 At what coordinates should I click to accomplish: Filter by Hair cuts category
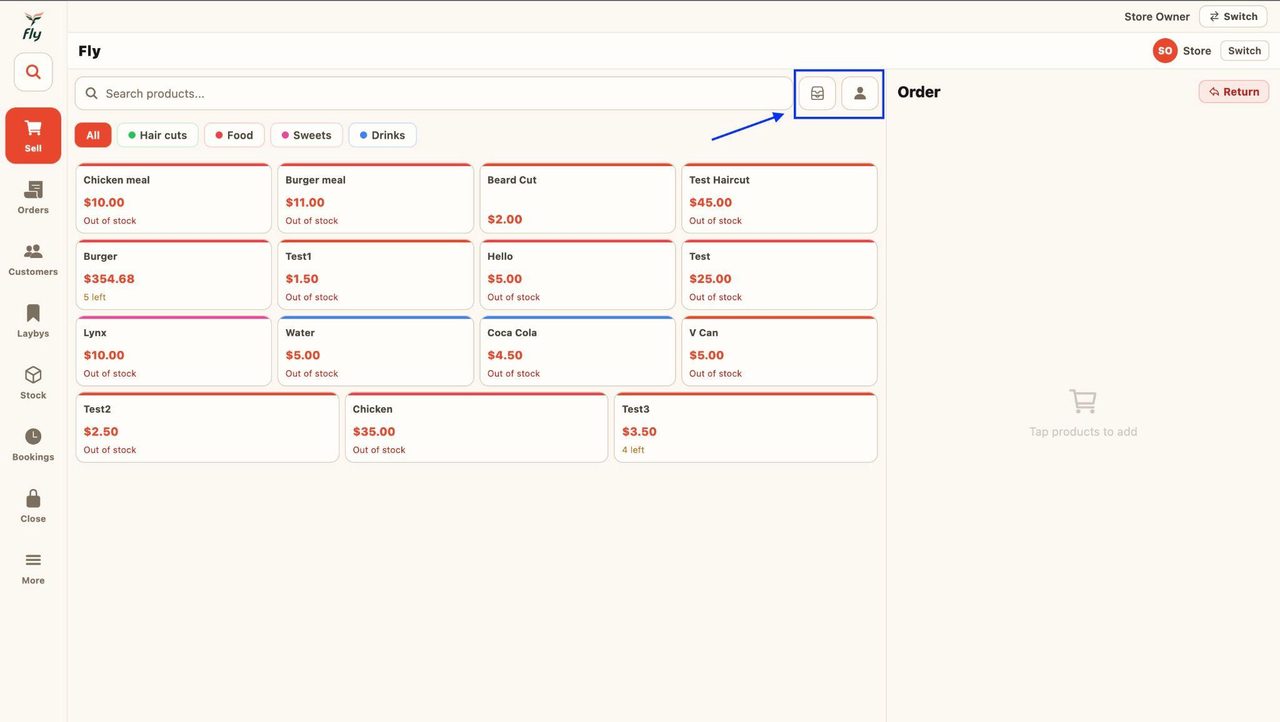coord(158,135)
